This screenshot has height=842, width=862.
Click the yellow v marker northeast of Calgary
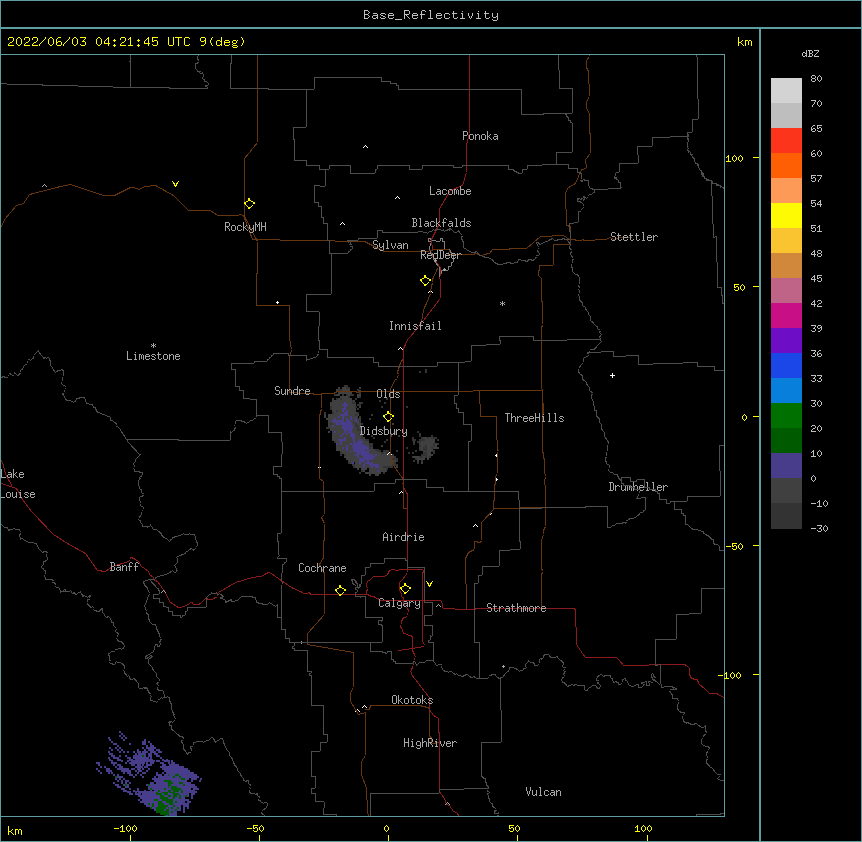coord(429,584)
